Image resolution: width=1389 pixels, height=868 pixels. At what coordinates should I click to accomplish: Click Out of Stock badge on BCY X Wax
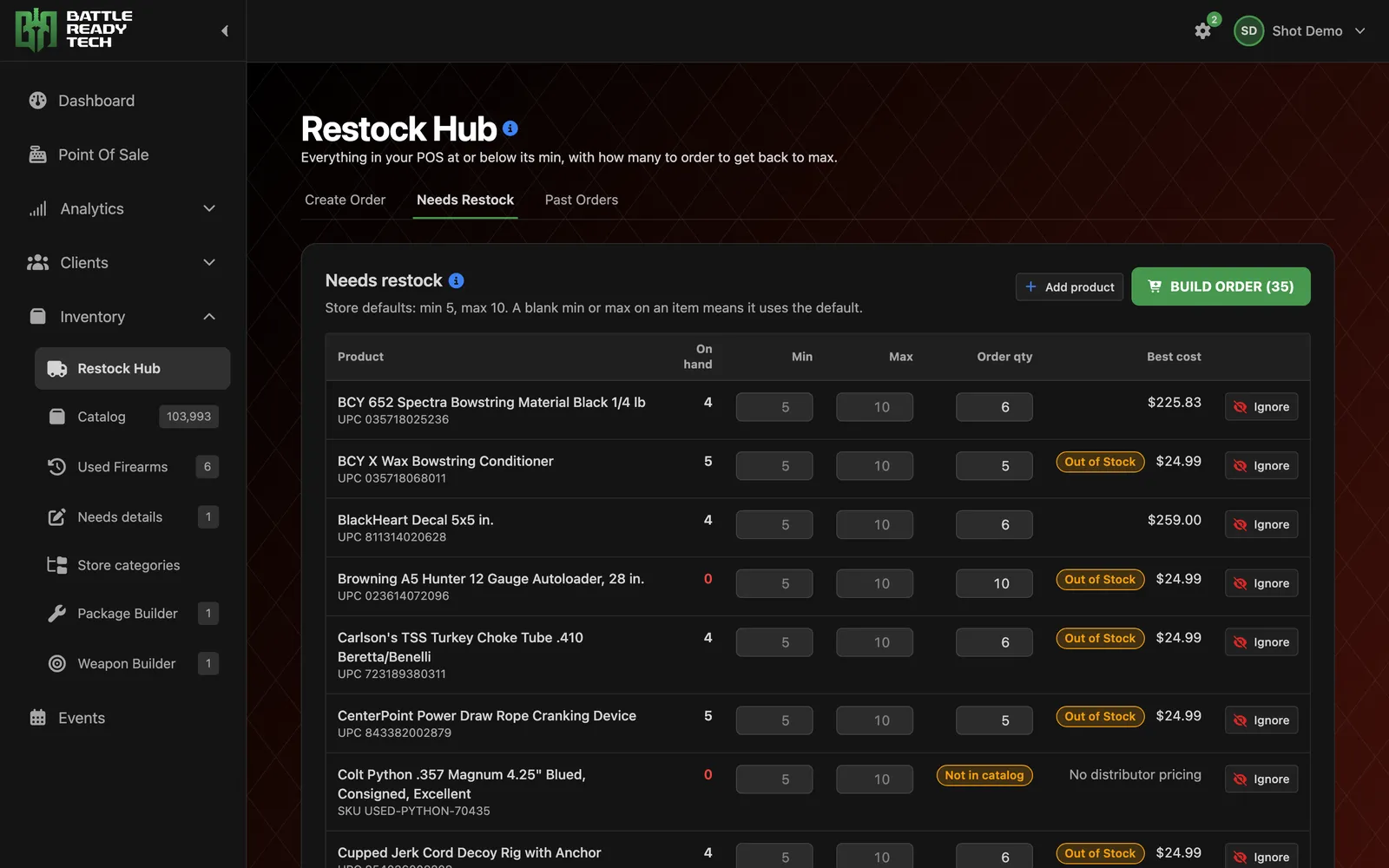(x=1100, y=462)
